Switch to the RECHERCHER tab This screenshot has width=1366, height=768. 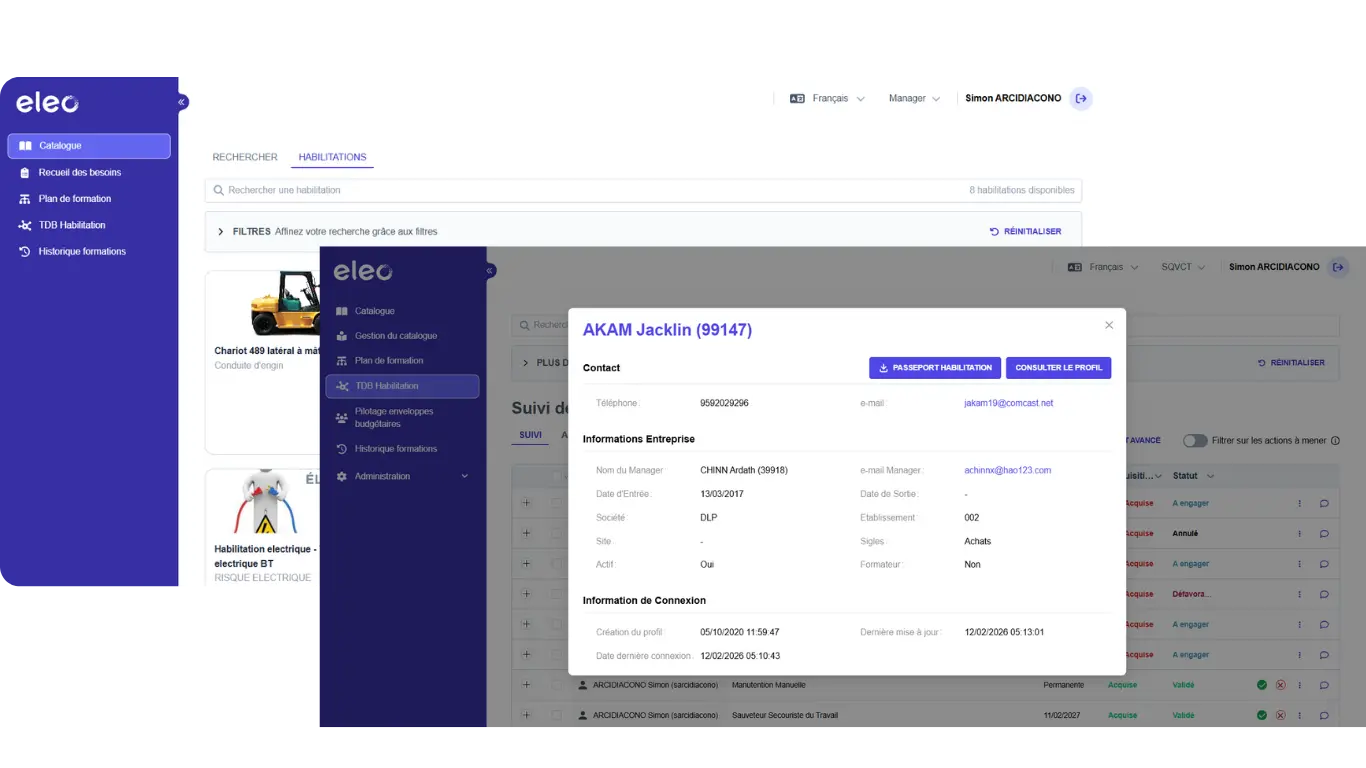coord(245,157)
